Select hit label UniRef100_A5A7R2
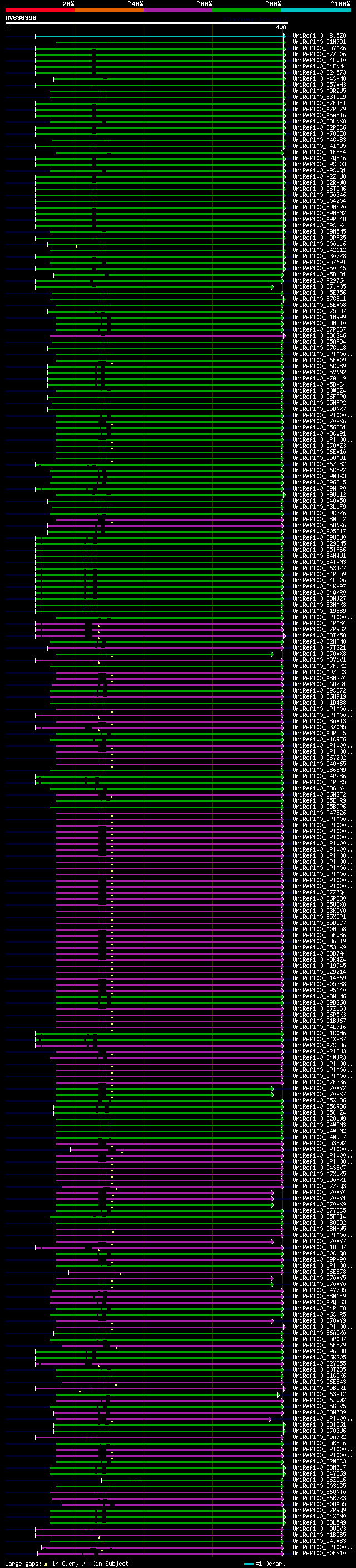 click(x=319, y=1437)
